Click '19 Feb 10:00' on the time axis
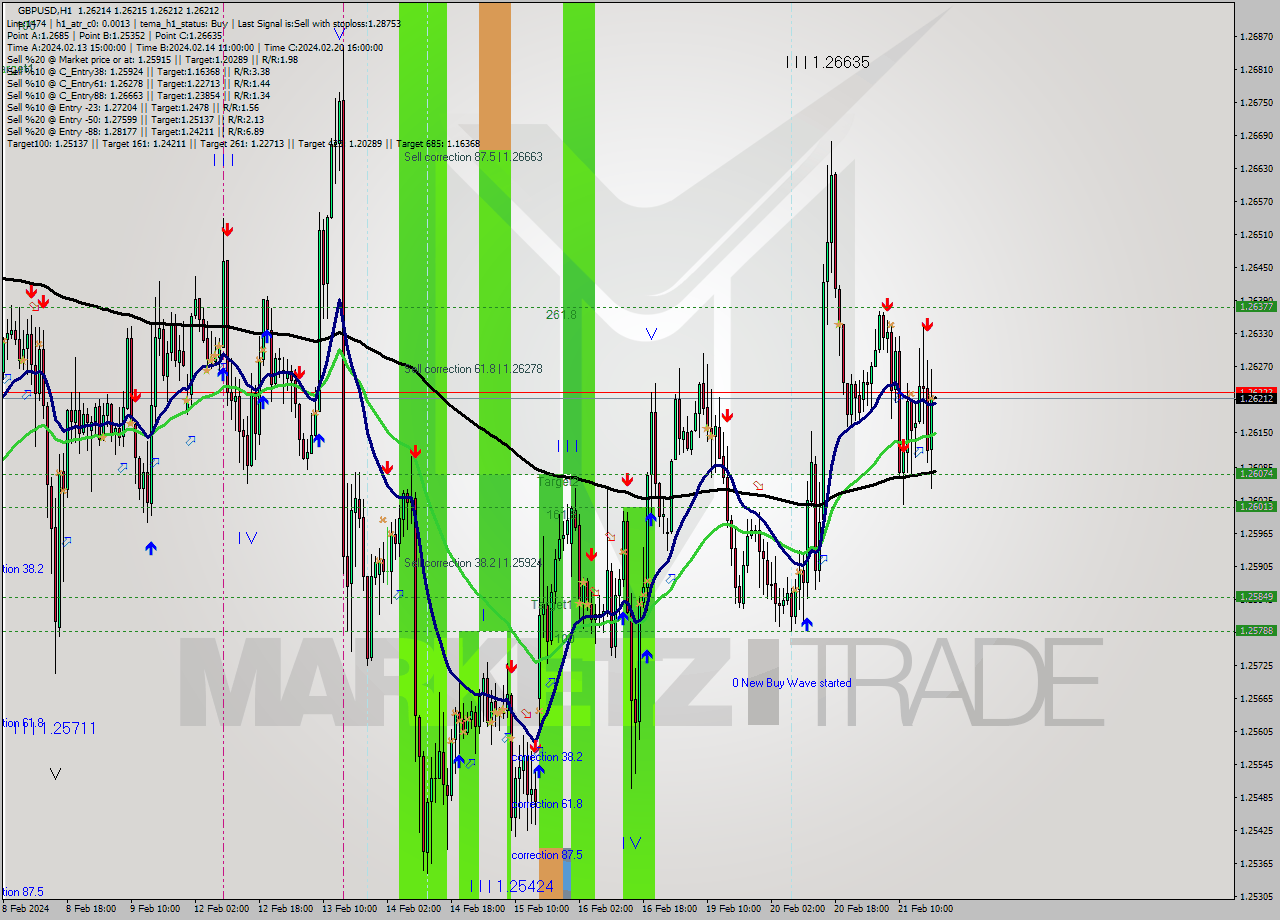The image size is (1280, 920). [733, 909]
